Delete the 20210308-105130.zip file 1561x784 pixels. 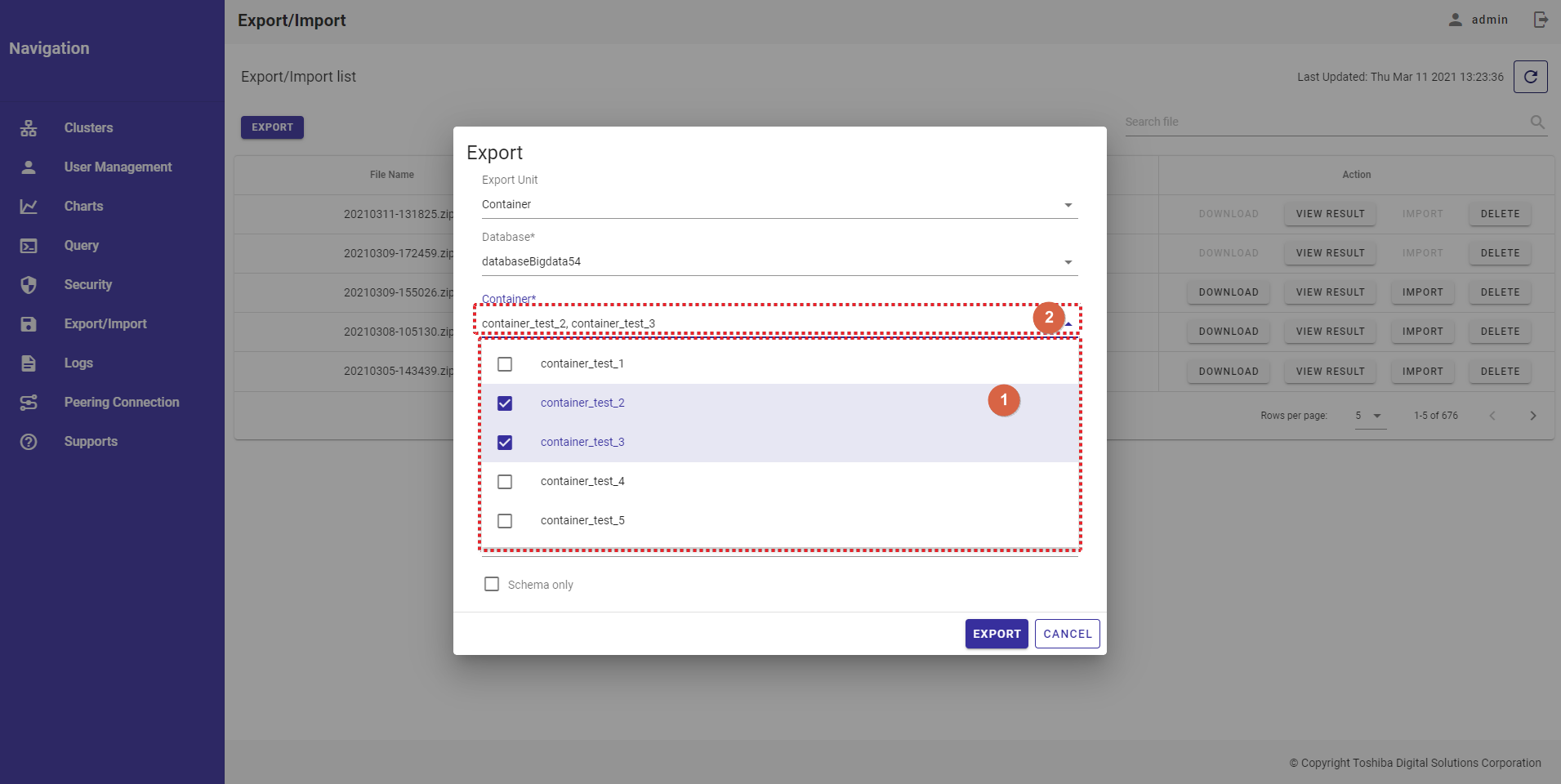(x=1500, y=332)
